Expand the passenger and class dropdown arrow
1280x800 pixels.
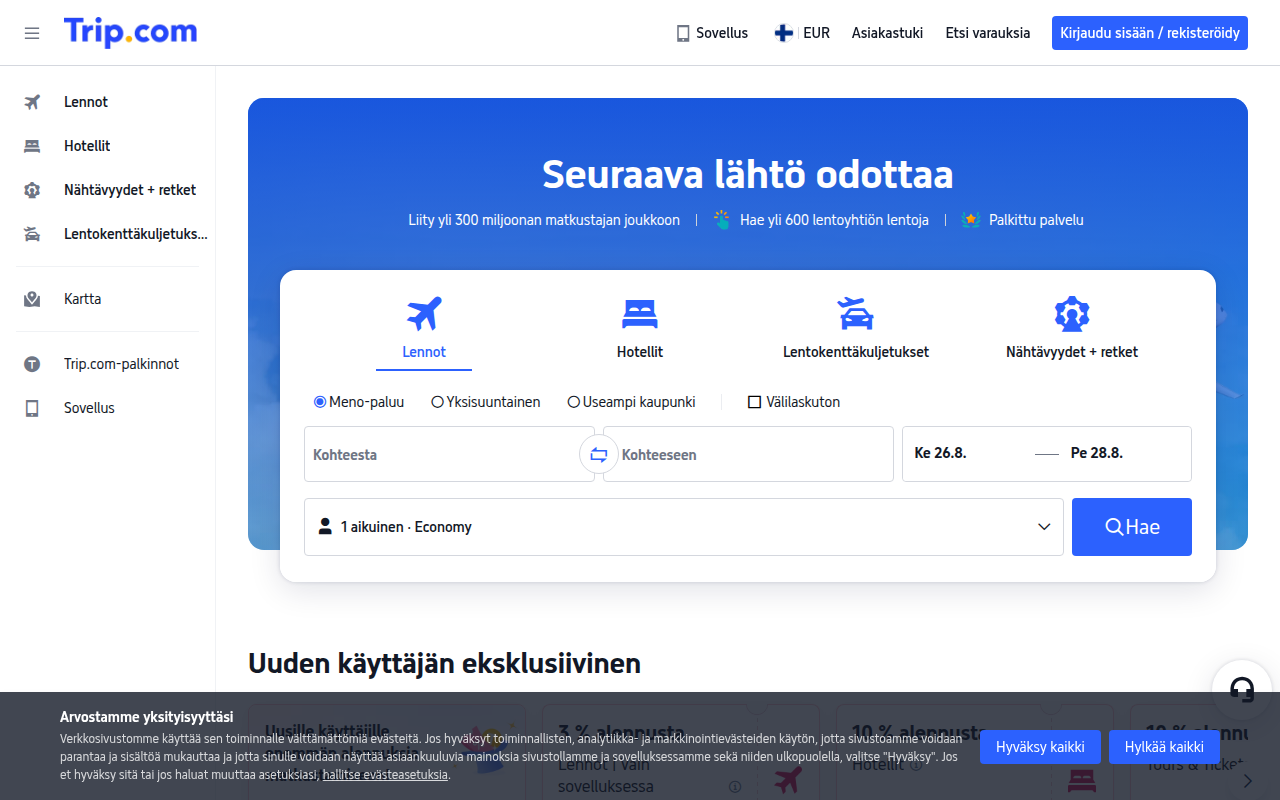1044,527
